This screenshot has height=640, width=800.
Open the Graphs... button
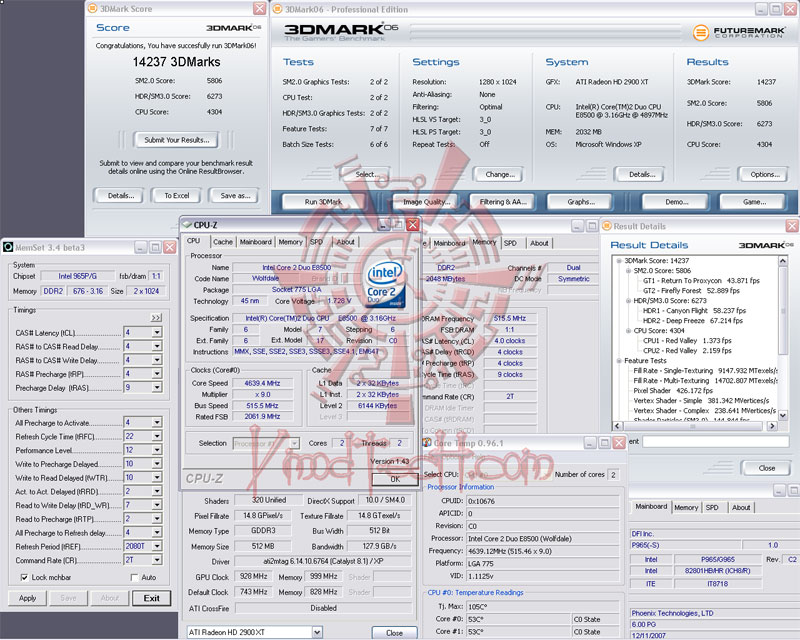(581, 202)
